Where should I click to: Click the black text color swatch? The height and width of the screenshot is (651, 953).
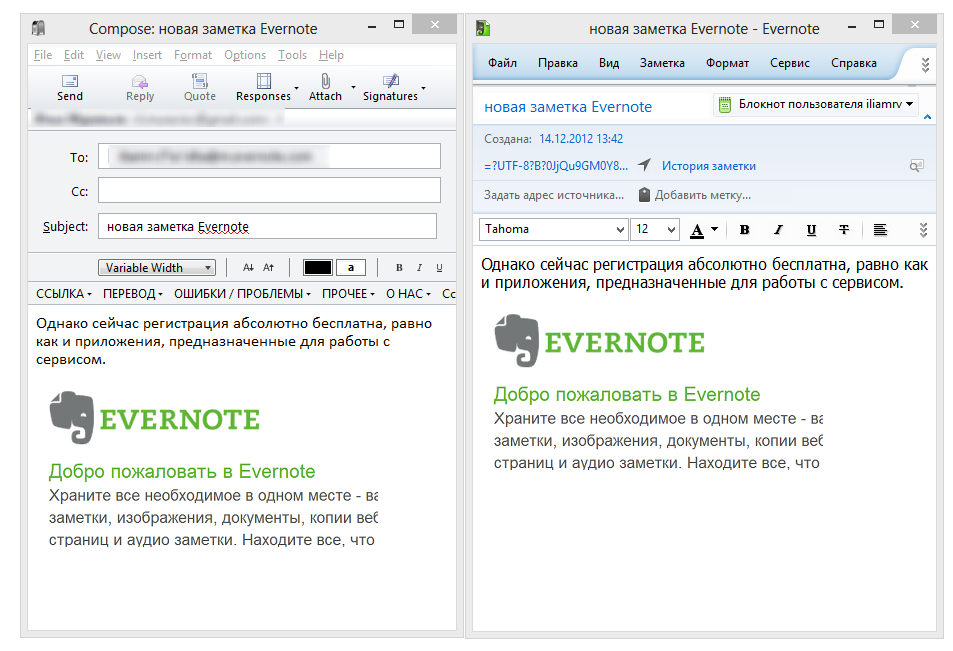pos(317,268)
